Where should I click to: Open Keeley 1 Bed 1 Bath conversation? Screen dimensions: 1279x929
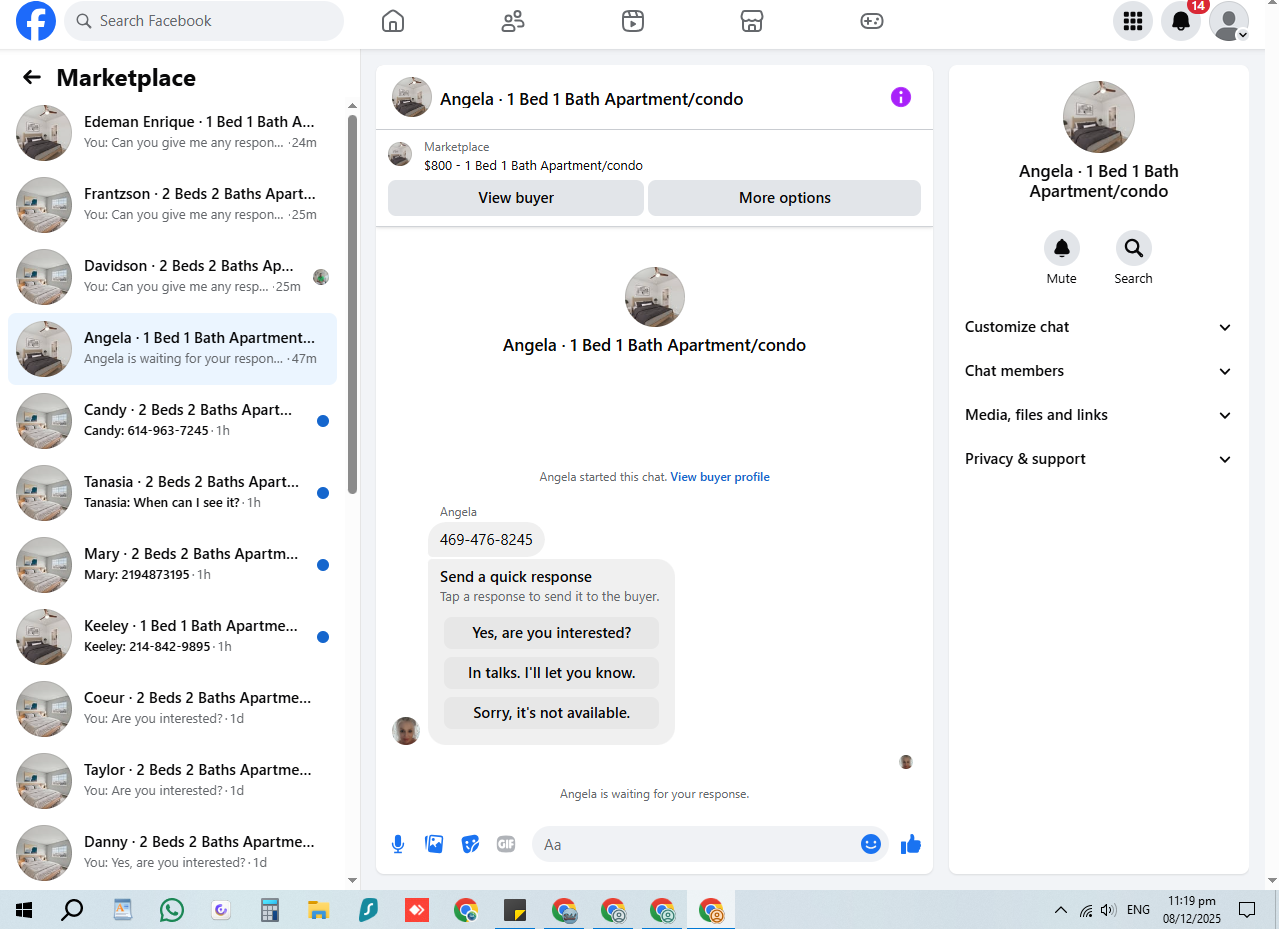point(172,636)
